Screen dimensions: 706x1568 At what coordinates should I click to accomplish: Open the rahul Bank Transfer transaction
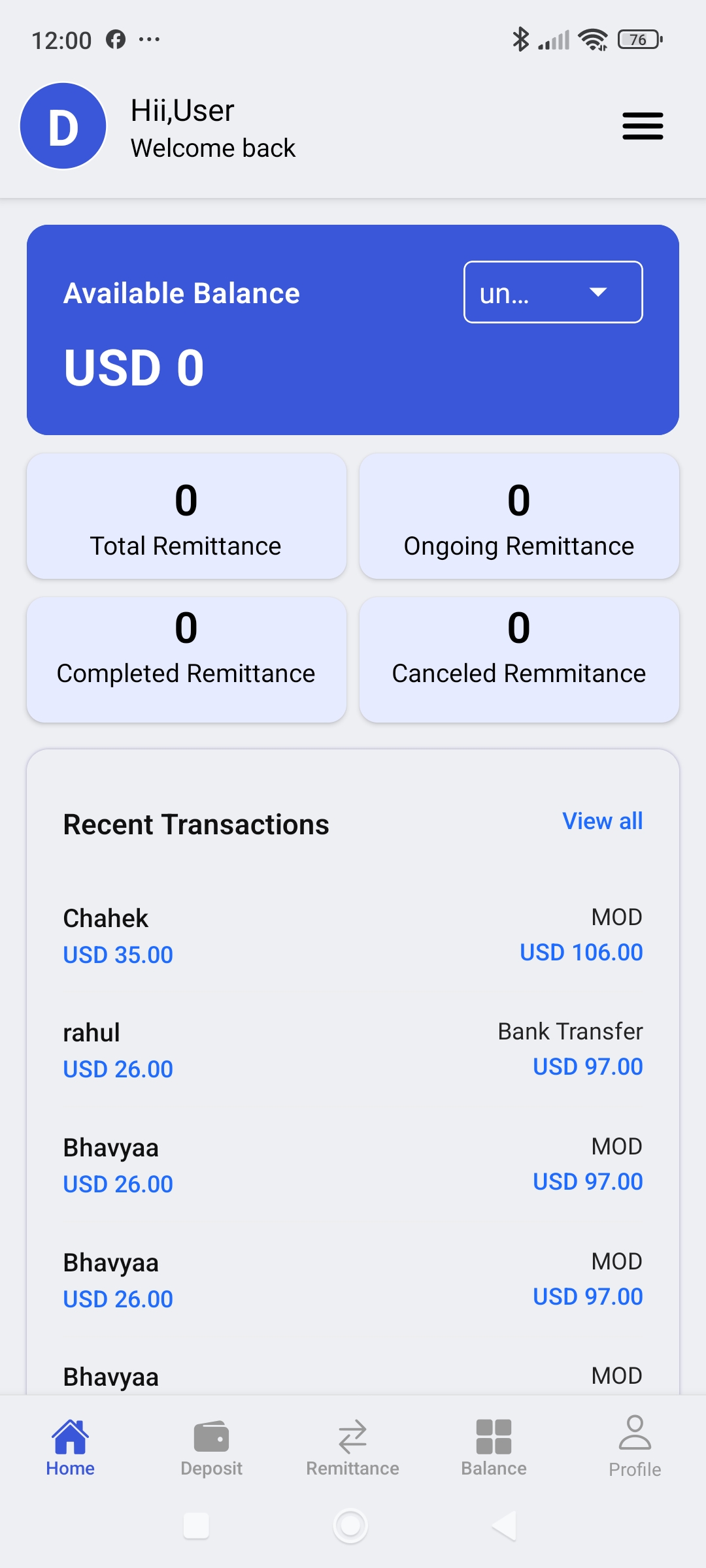pyautogui.click(x=352, y=1050)
